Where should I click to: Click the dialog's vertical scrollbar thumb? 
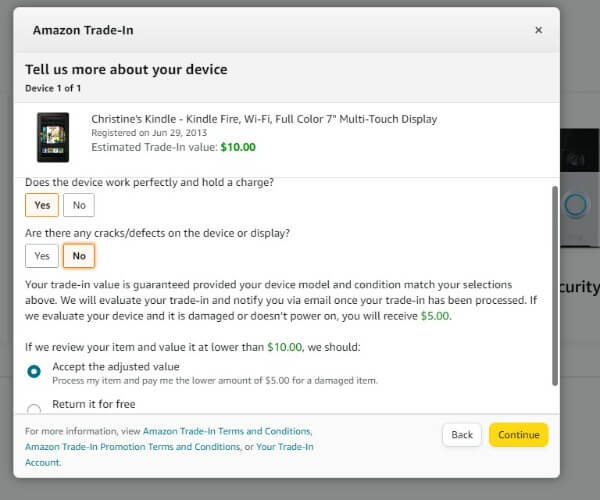point(555,286)
